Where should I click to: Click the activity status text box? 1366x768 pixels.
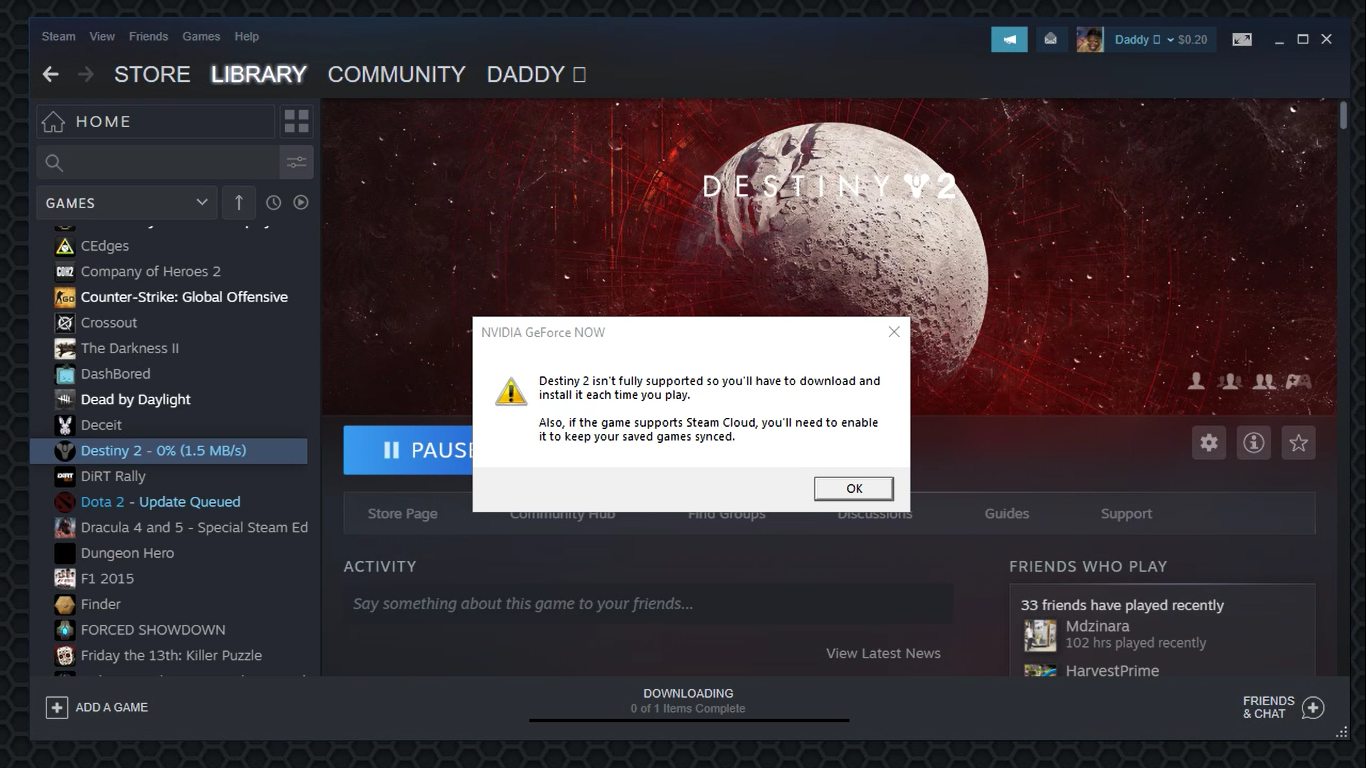click(648, 604)
